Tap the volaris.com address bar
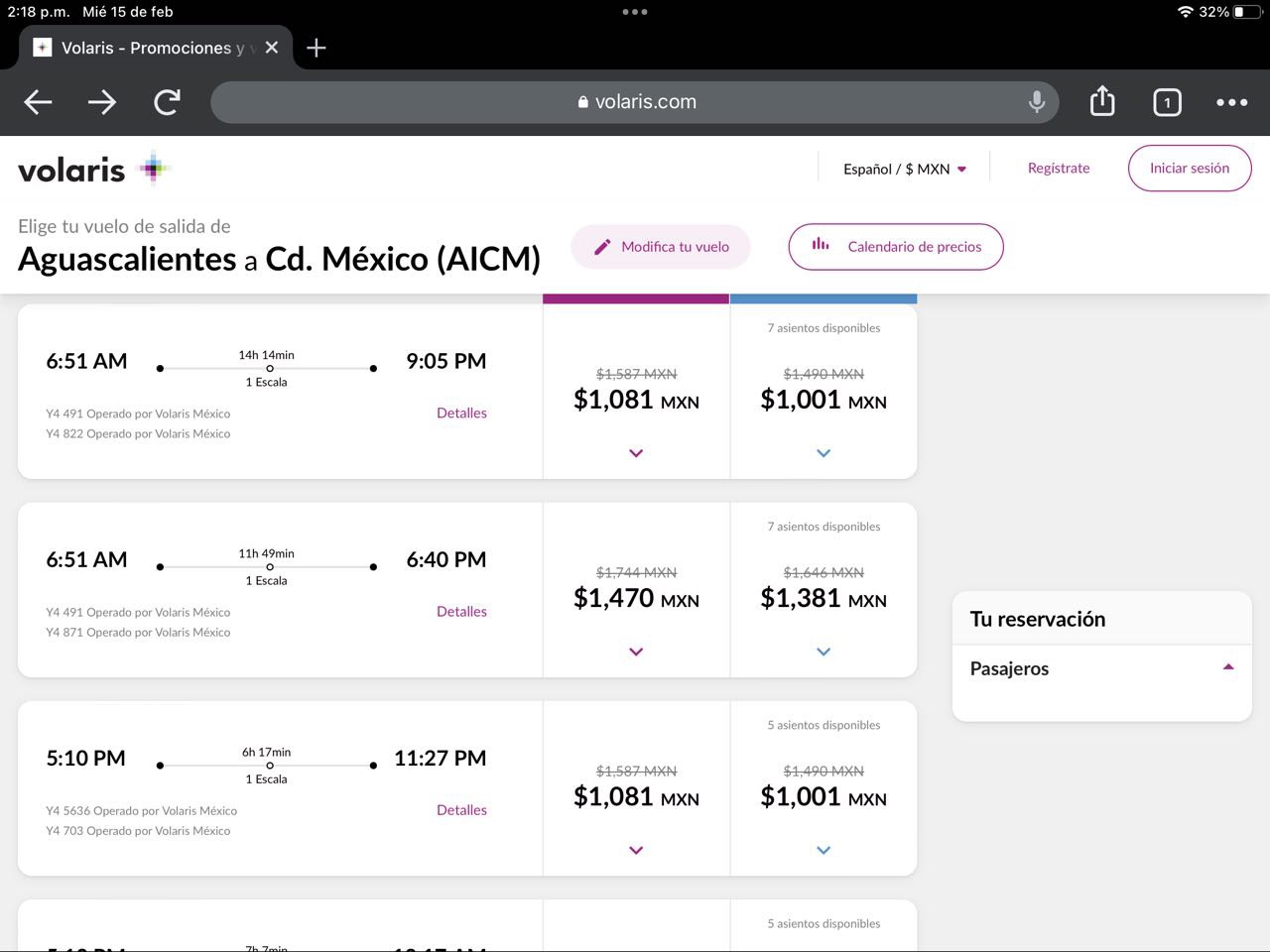Image resolution: width=1270 pixels, height=952 pixels. pyautogui.click(x=635, y=102)
